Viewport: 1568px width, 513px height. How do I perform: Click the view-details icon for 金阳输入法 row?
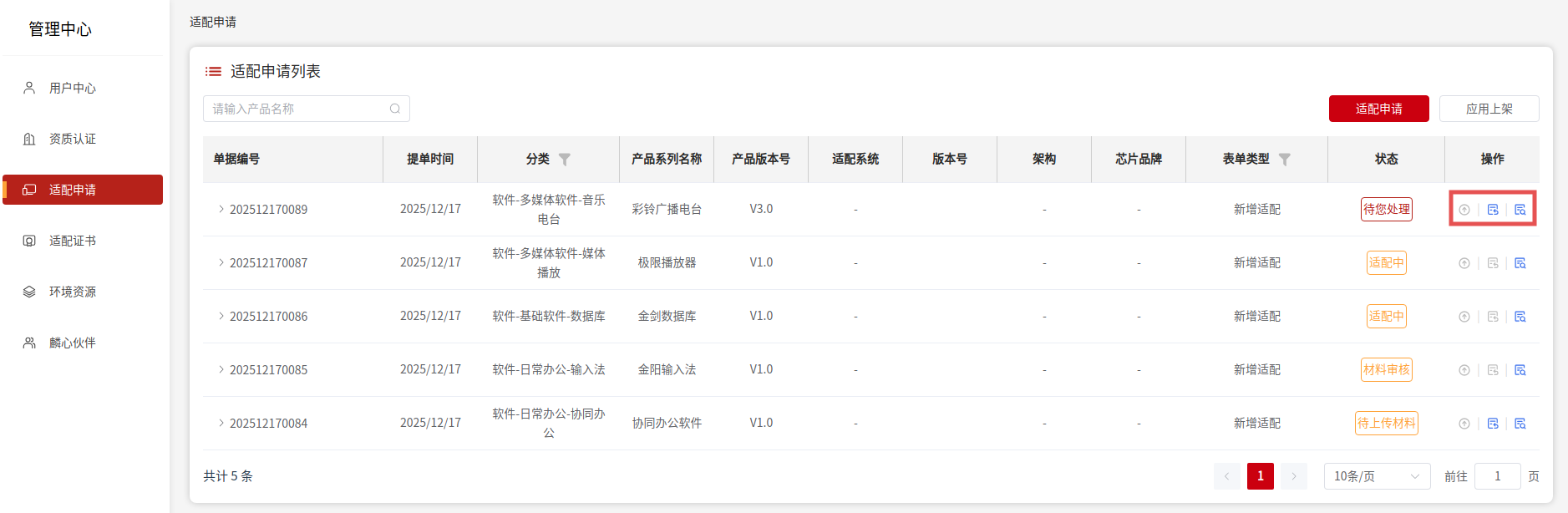tap(1520, 370)
